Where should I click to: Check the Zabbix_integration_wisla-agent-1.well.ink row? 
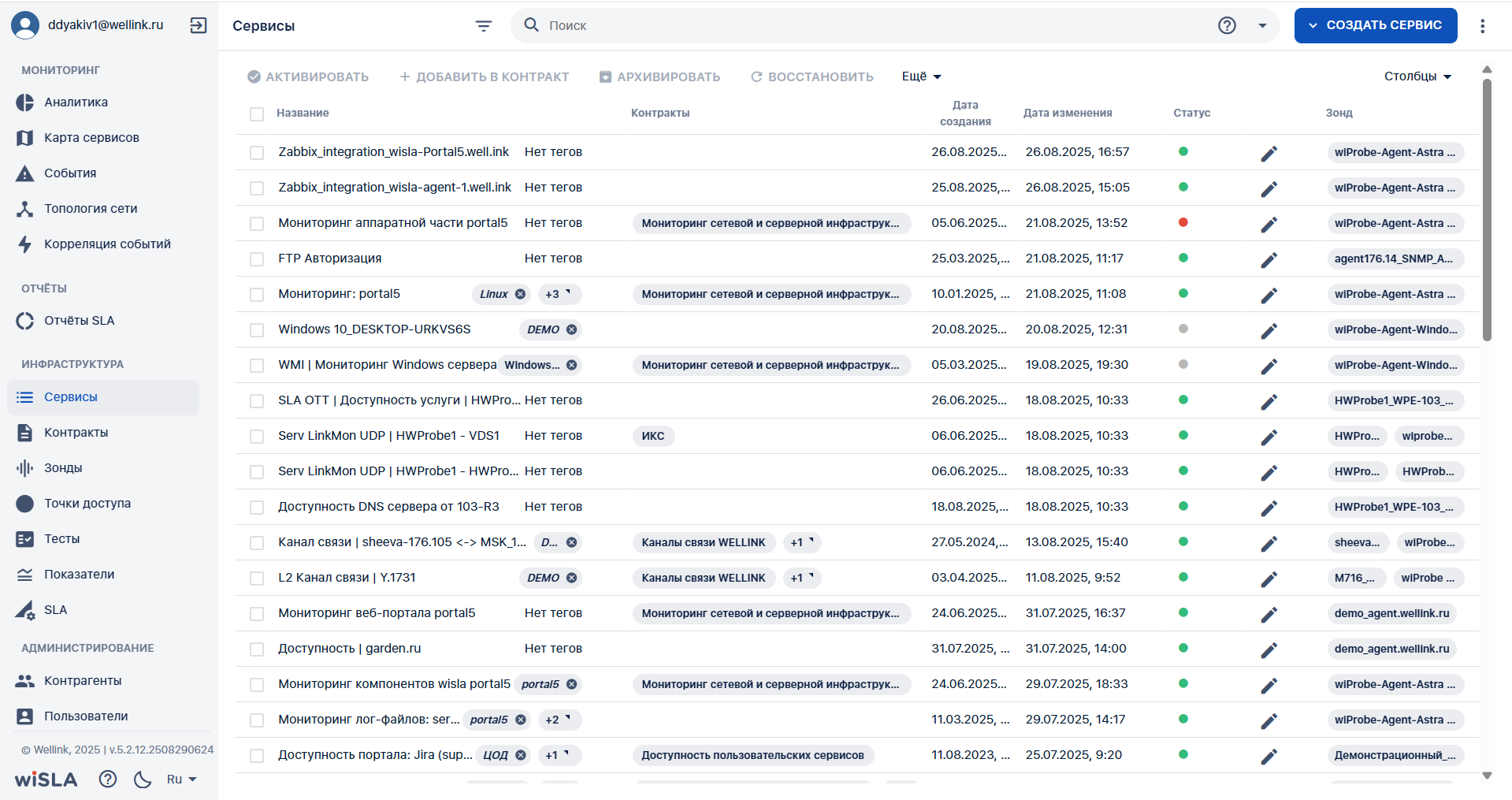(257, 188)
